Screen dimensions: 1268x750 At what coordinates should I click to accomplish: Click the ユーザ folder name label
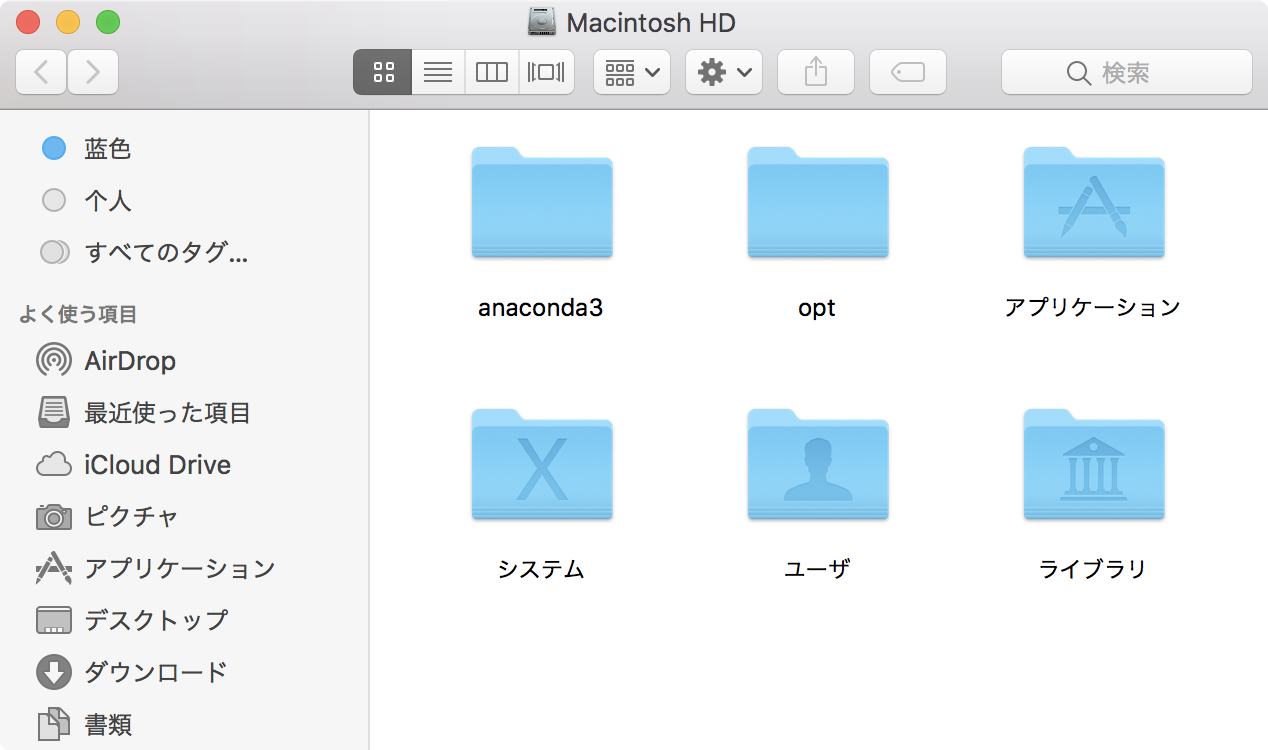click(x=817, y=569)
